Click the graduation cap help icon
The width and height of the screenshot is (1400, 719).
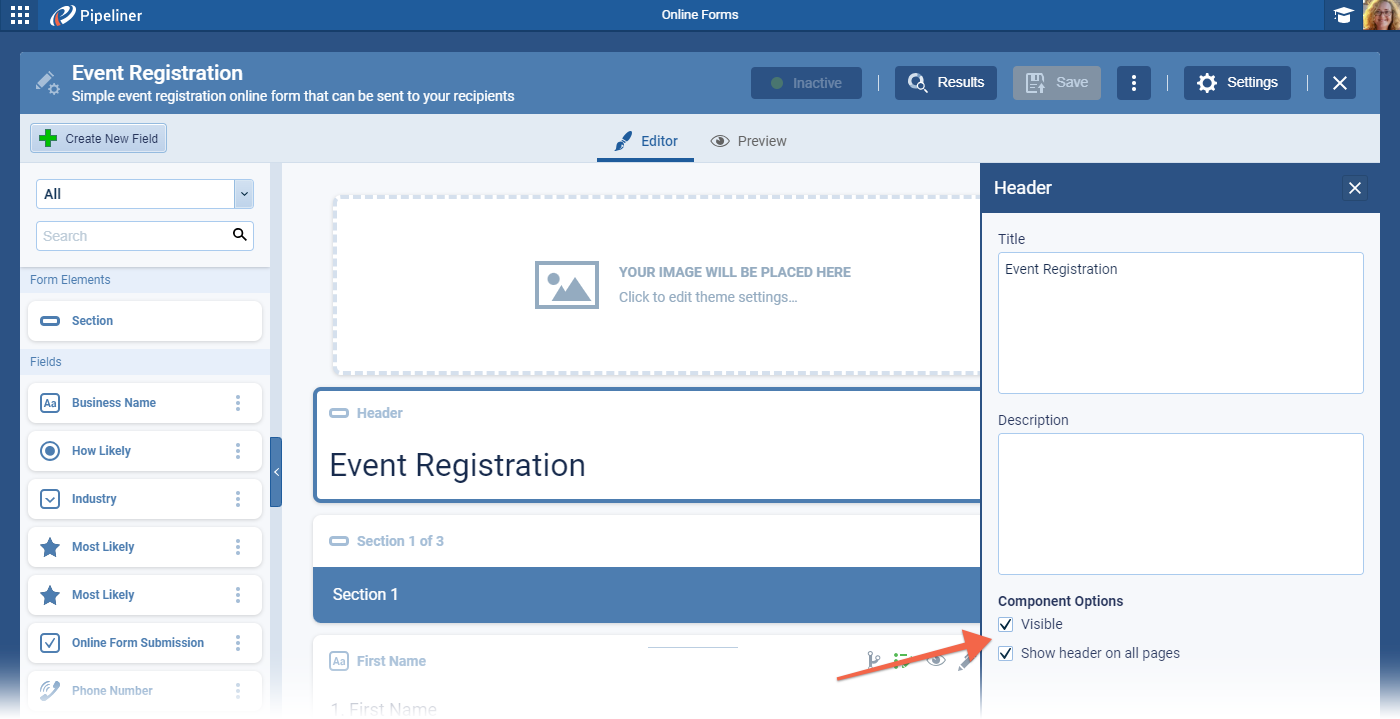[x=1343, y=15]
